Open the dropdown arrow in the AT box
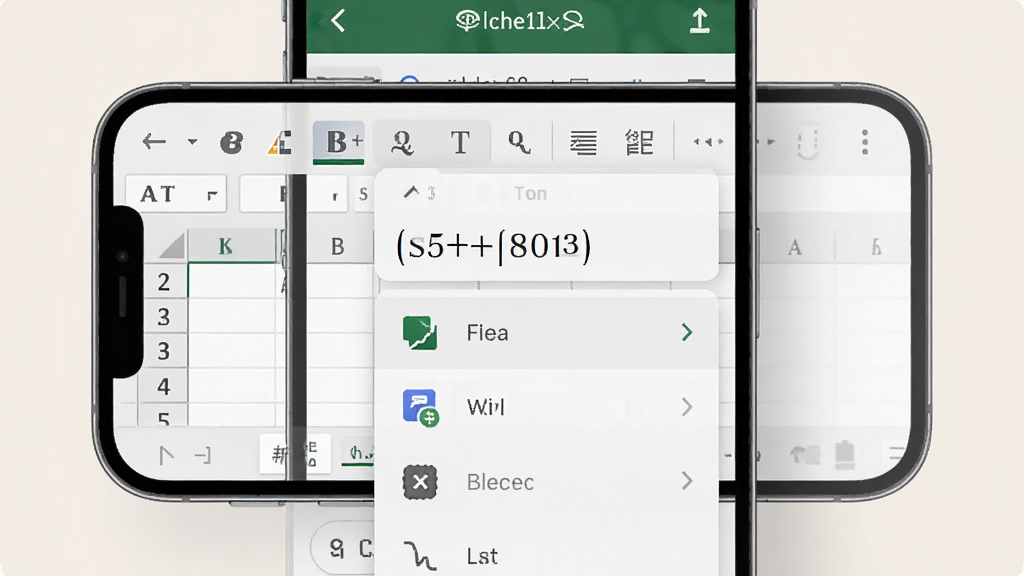This screenshot has width=1024, height=576. [x=212, y=195]
